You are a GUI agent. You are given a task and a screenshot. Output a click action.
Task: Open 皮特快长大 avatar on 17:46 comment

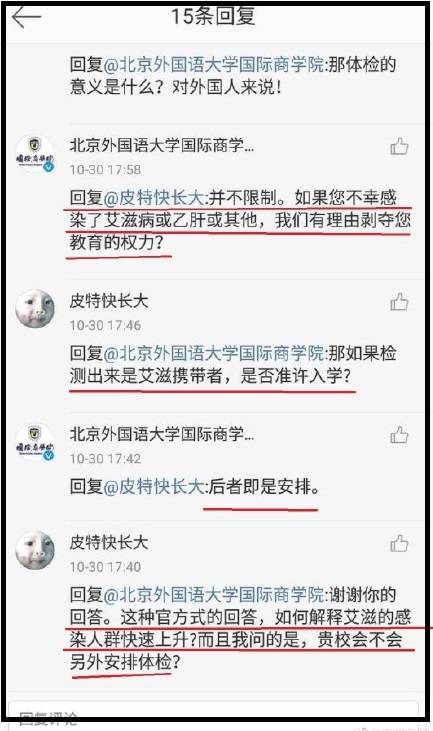[35, 309]
